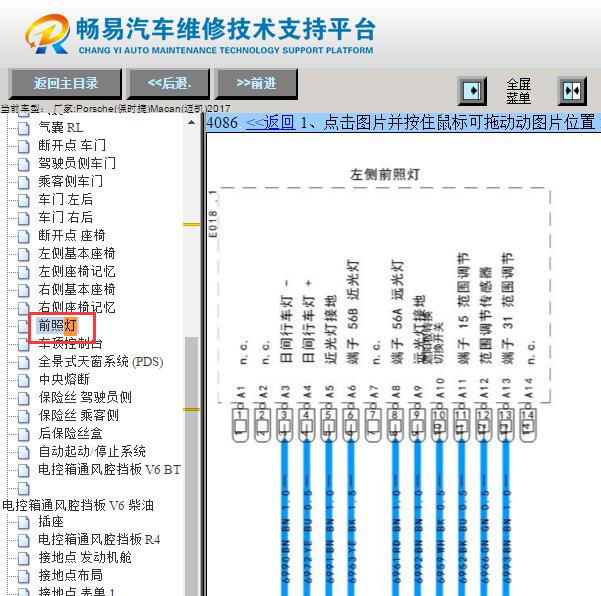Open 车顶控制台 entry

(71, 343)
